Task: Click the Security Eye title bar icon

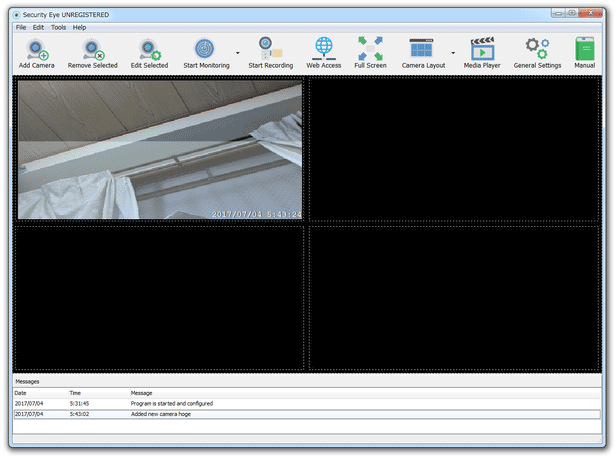Action: tap(16, 15)
